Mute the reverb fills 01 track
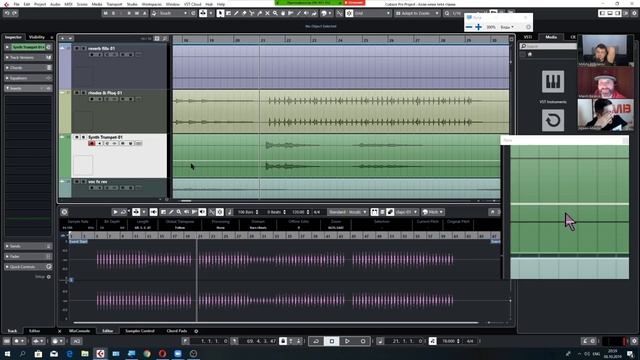 coord(76,48)
